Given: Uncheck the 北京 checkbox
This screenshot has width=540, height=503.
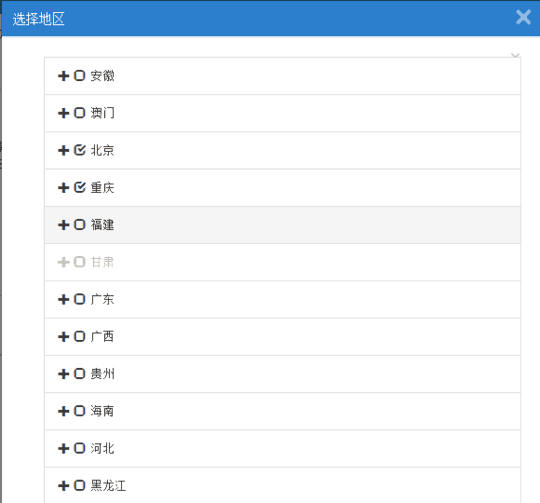Looking at the screenshot, I should point(80,150).
